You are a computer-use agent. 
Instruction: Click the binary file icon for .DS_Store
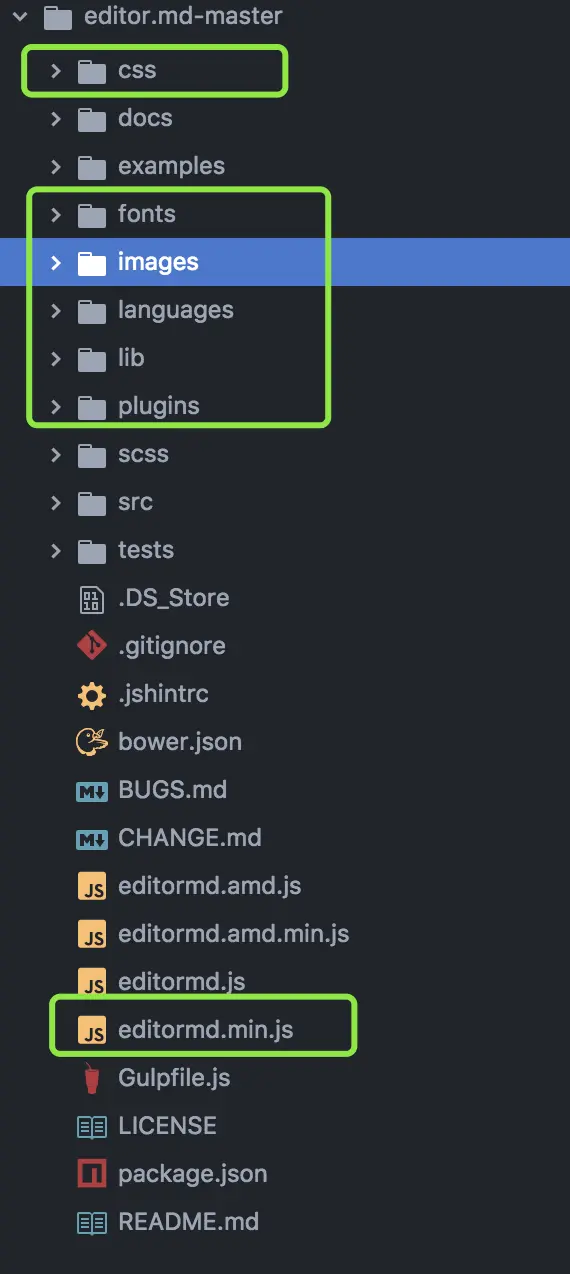[x=91, y=598]
